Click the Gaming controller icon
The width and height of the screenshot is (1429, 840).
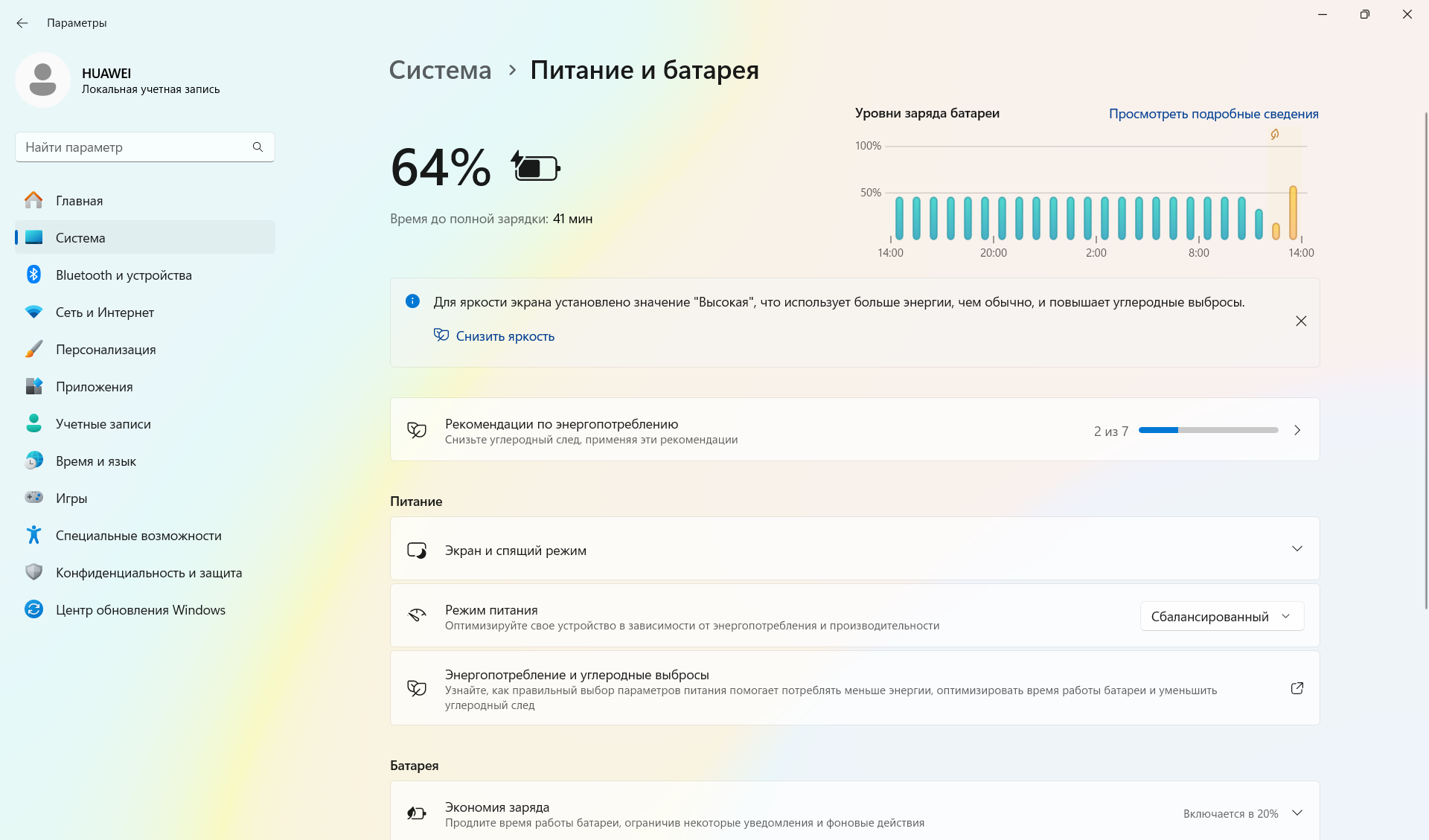[33, 498]
